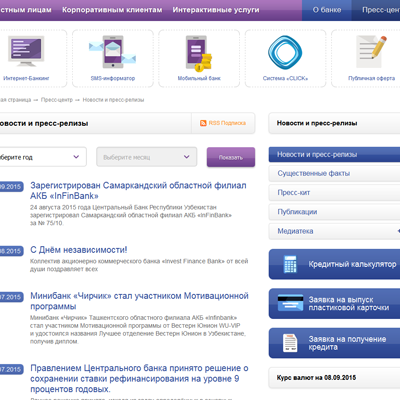
Task: Expand the 'Выберите месяц' dropdown
Action: (147, 157)
